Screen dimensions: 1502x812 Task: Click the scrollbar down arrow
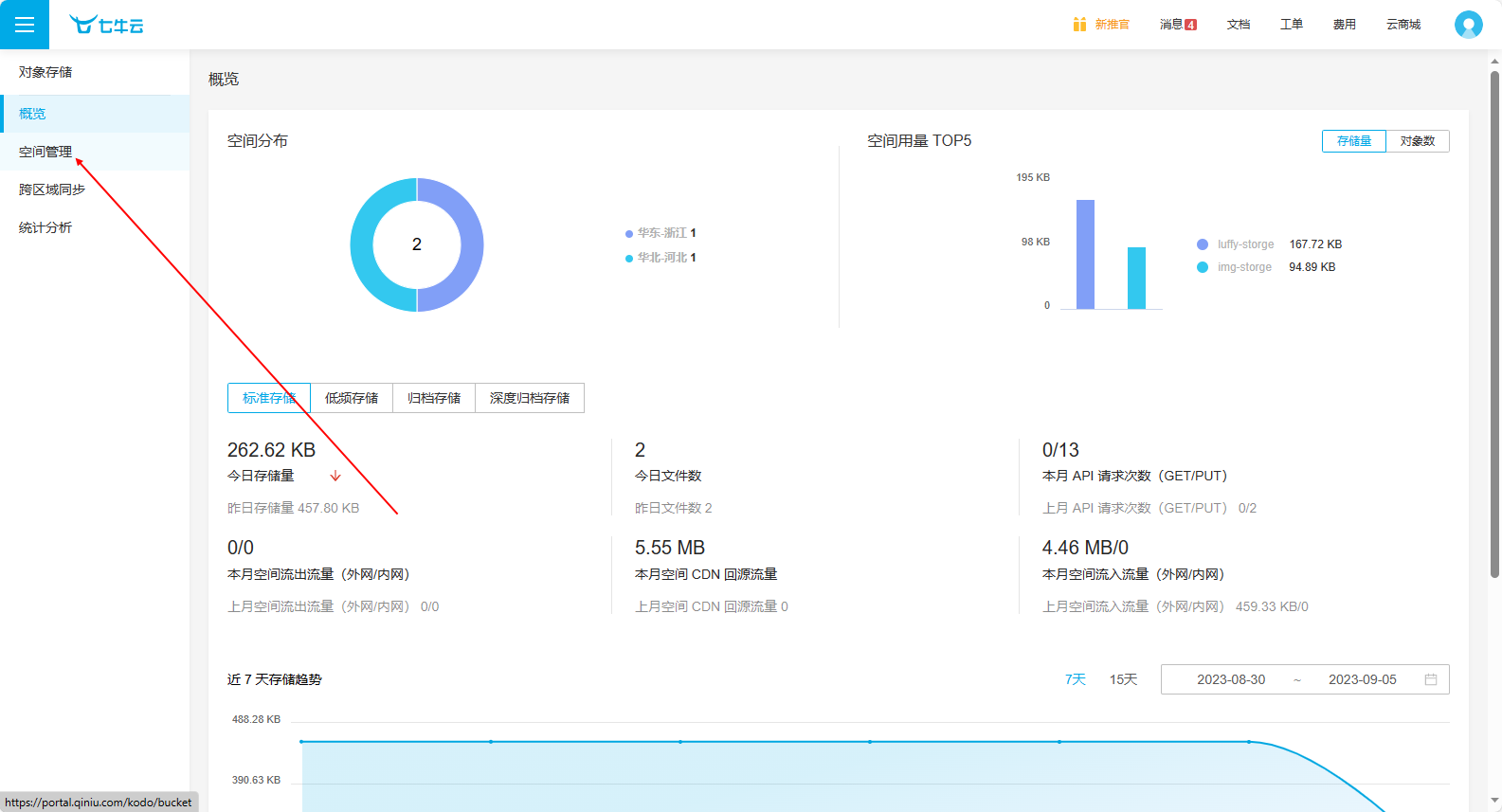[x=1494, y=801]
